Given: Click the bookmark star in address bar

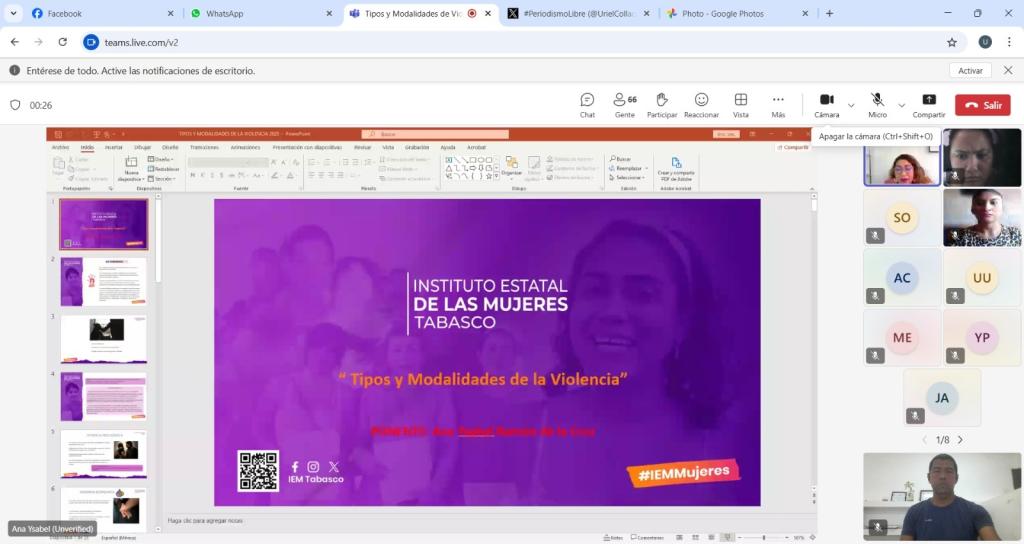Looking at the screenshot, I should coord(952,42).
